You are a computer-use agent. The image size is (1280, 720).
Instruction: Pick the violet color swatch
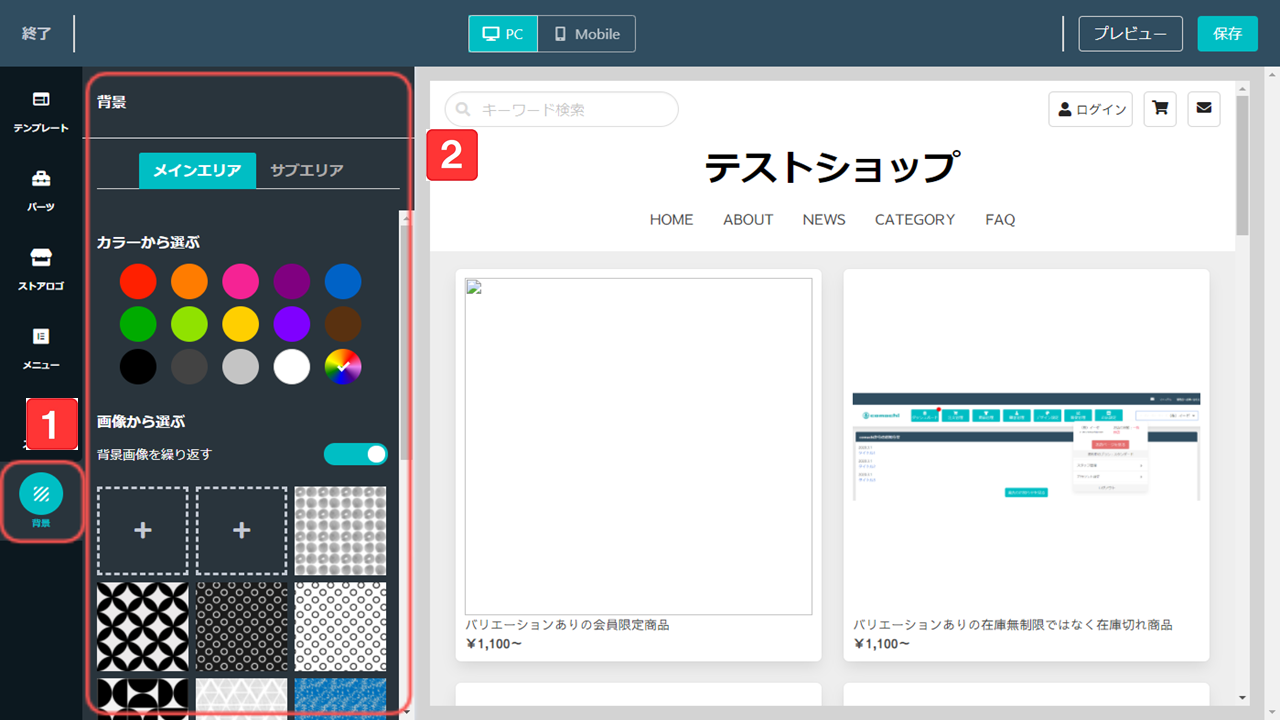[292, 324]
